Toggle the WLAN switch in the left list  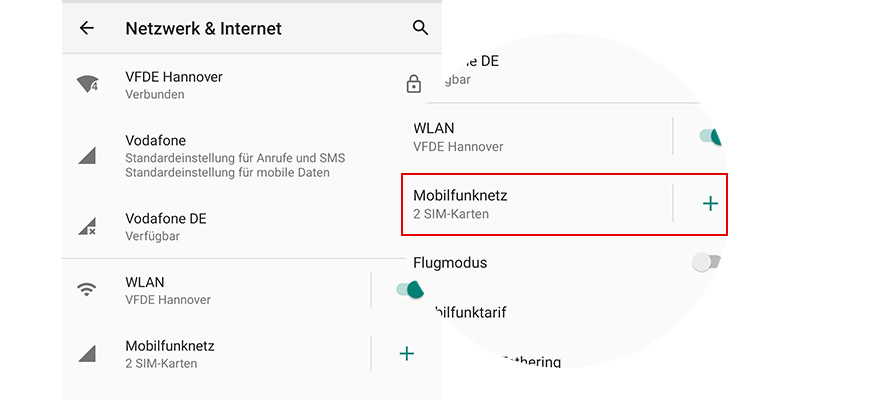click(409, 290)
